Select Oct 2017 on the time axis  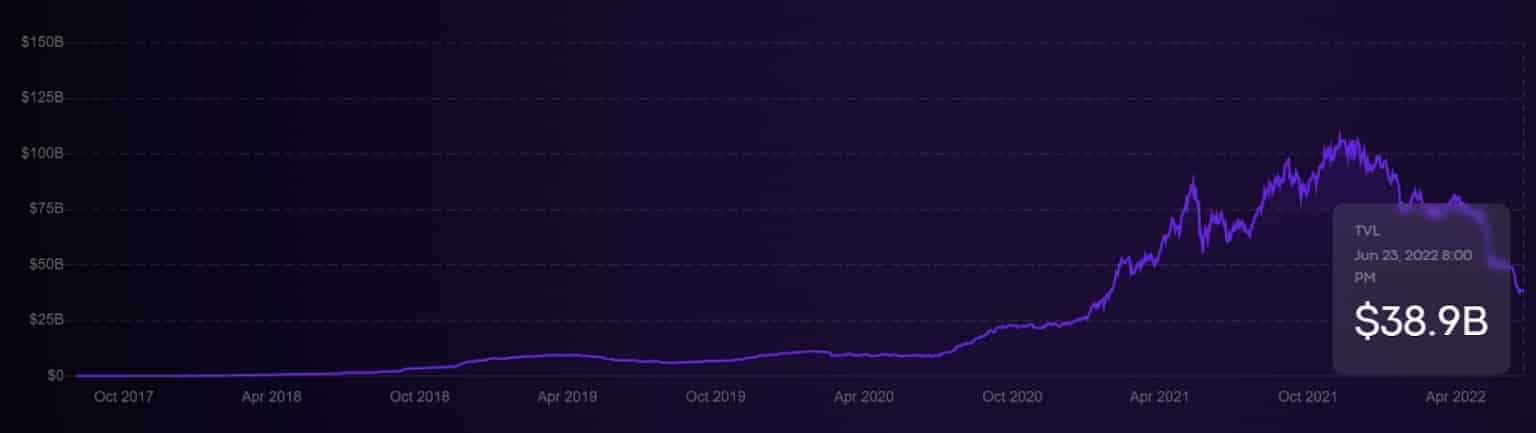pos(122,397)
